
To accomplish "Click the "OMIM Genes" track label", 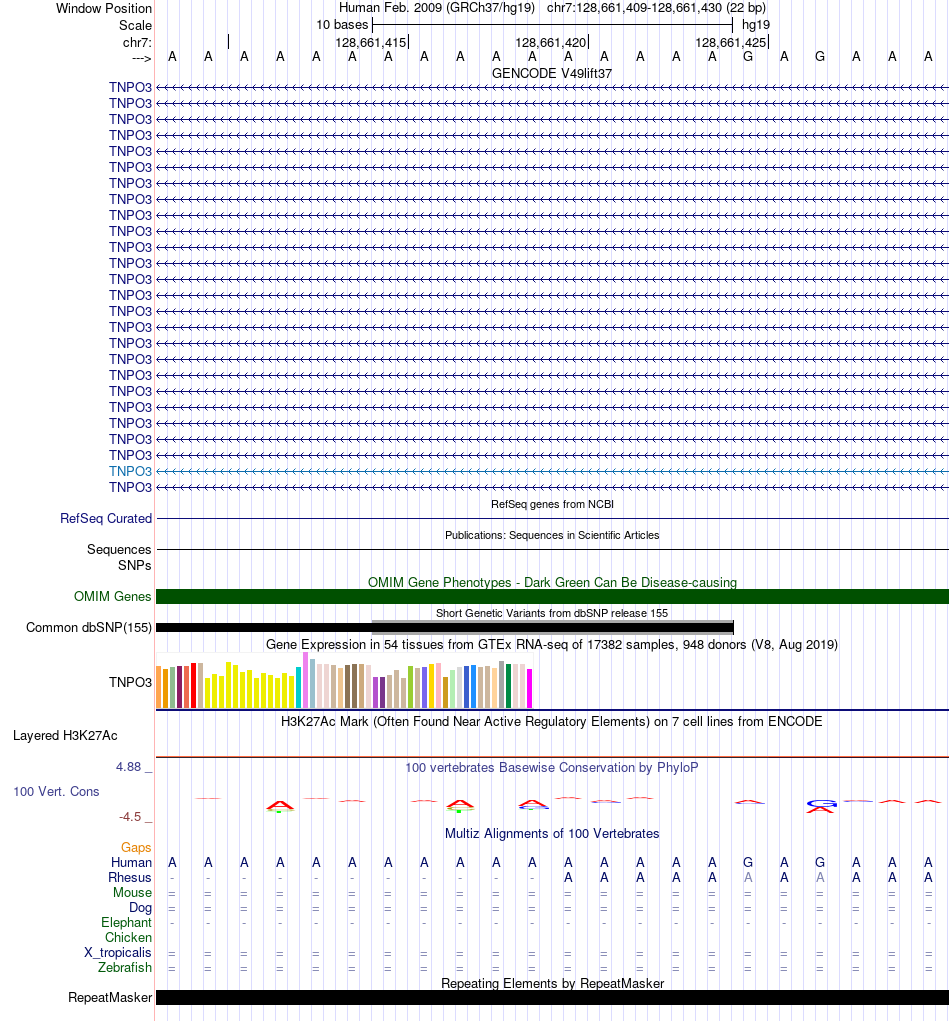I will (113, 596).
